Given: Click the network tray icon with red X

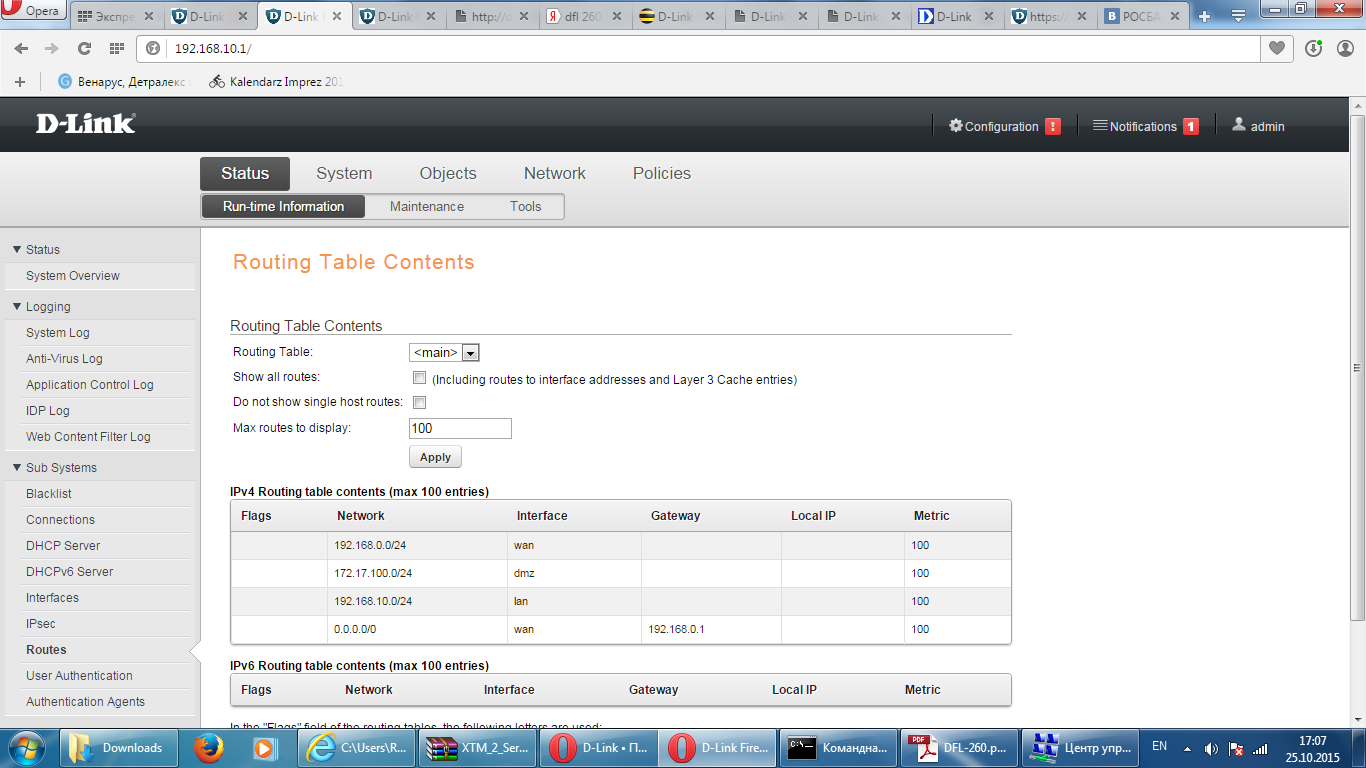Looking at the screenshot, I should tap(1236, 748).
